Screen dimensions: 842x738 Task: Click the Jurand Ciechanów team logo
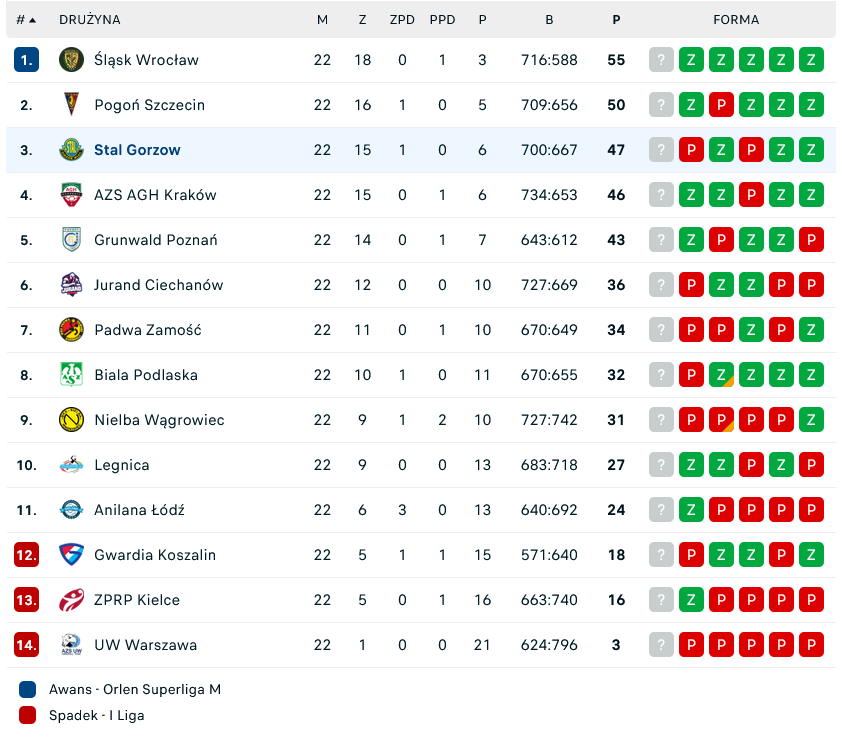coord(71,285)
